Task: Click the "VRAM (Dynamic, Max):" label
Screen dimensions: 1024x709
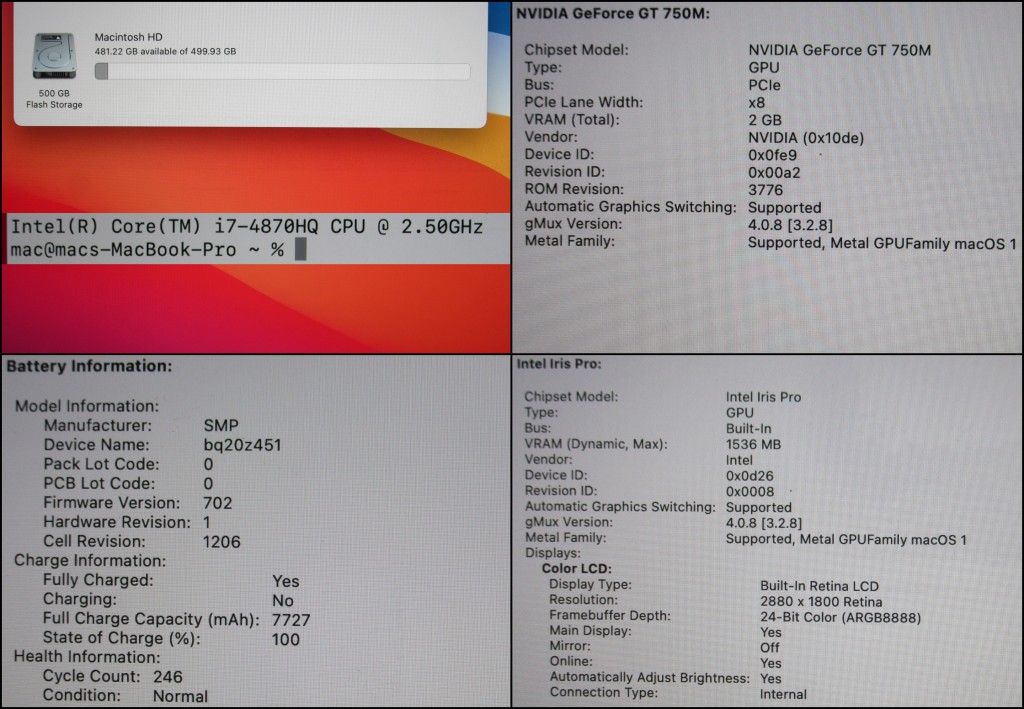Action: pyautogui.click(x=596, y=445)
